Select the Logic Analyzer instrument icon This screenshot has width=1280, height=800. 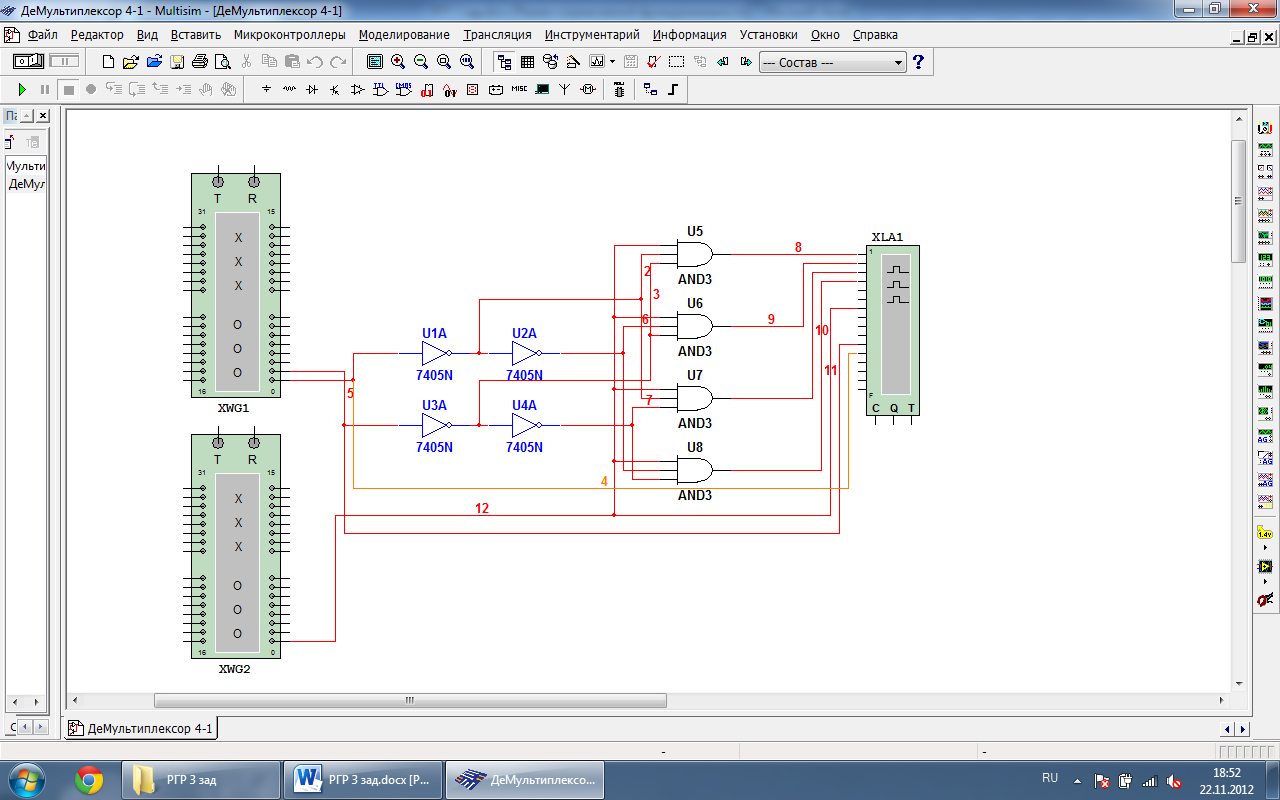(1265, 304)
